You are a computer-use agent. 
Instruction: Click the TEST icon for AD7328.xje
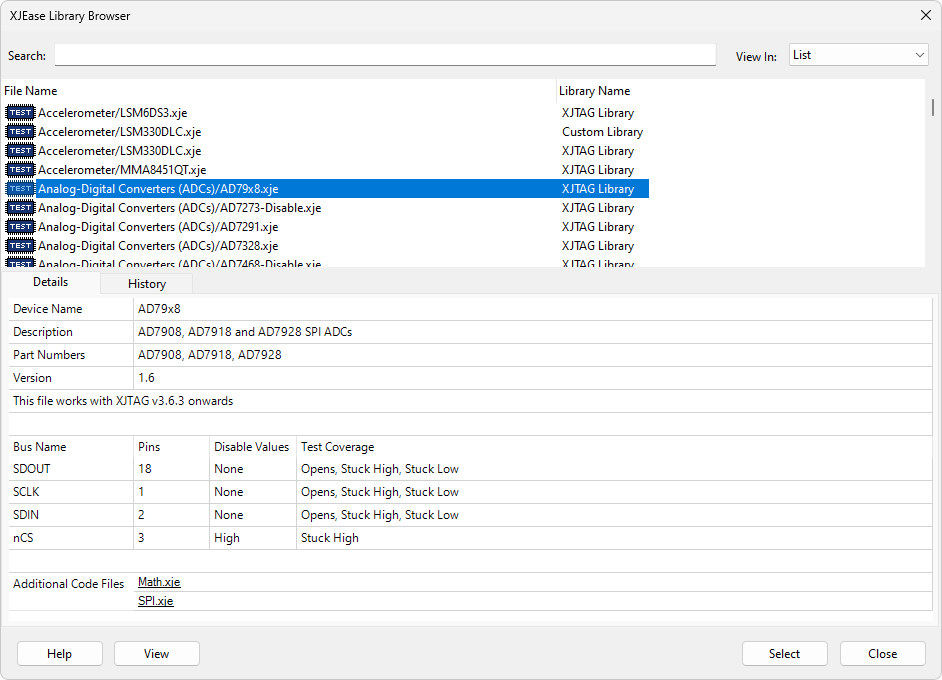(x=20, y=246)
